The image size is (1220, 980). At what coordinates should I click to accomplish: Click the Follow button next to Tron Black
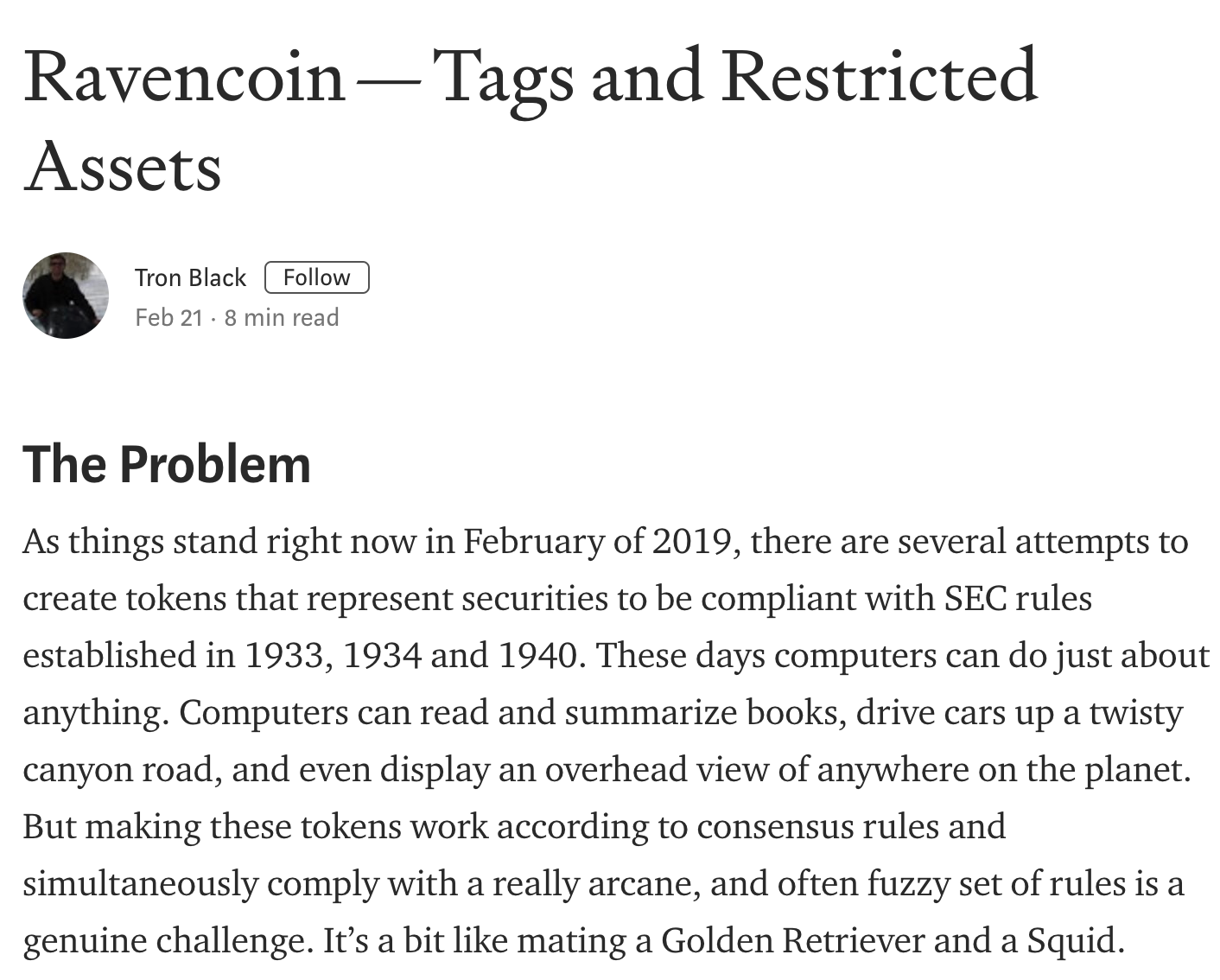[x=316, y=277]
